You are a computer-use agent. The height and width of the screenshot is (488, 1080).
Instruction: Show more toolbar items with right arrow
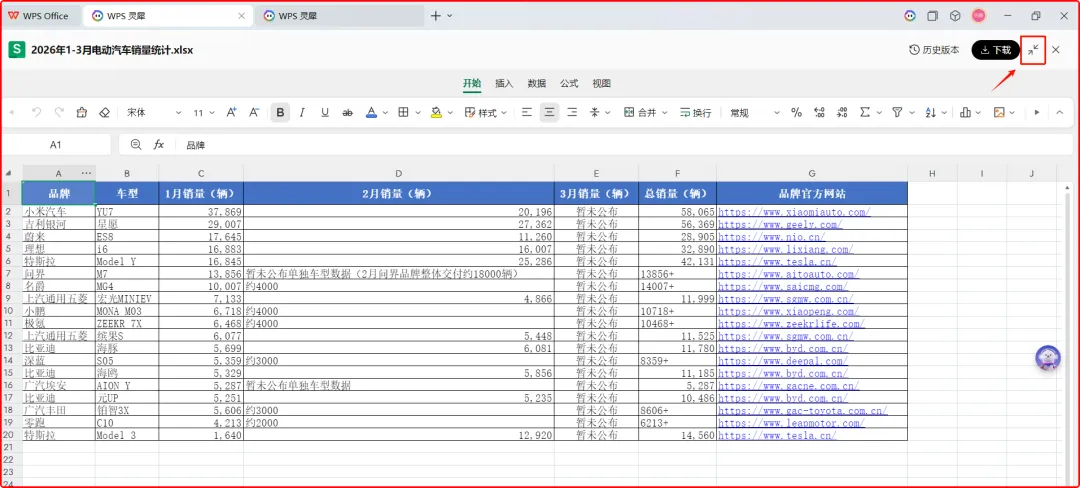point(1037,112)
